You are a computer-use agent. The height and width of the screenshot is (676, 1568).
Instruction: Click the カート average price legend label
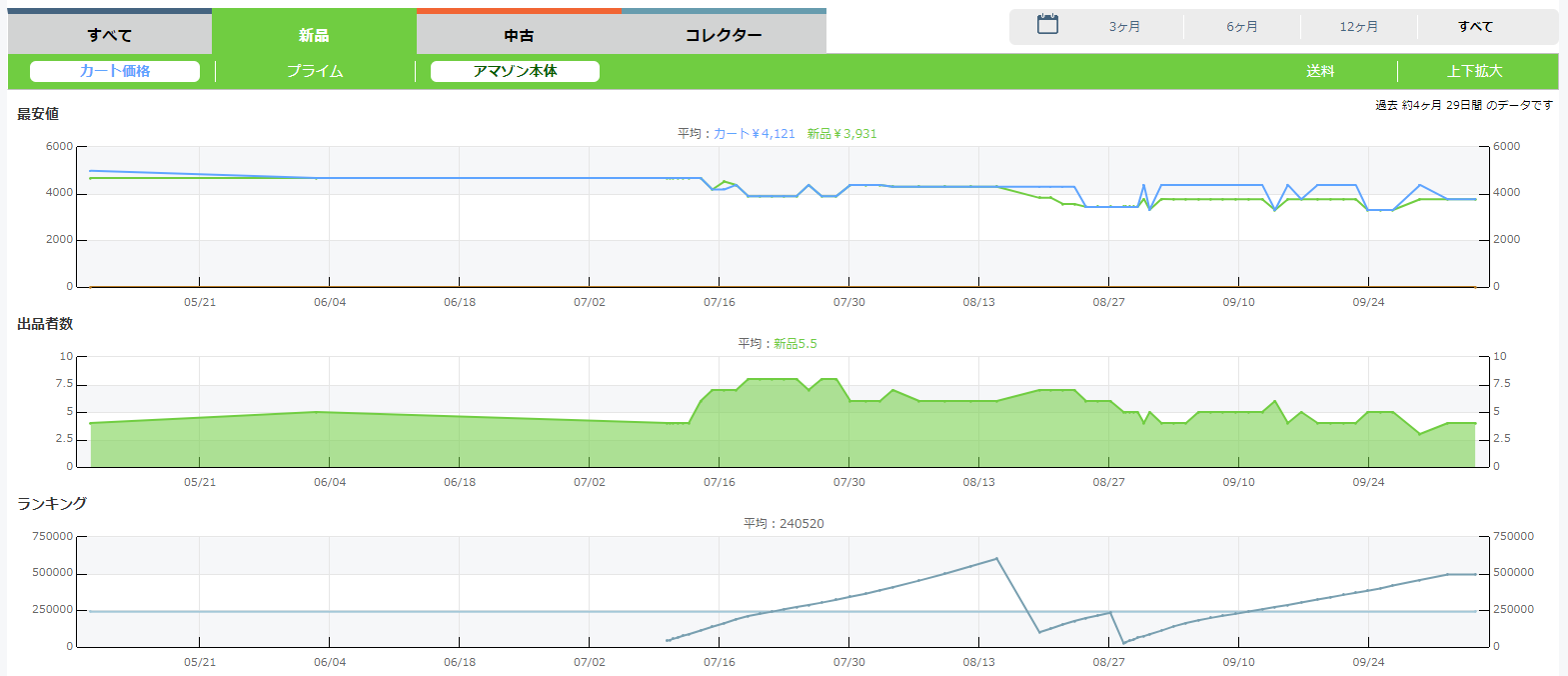click(754, 134)
